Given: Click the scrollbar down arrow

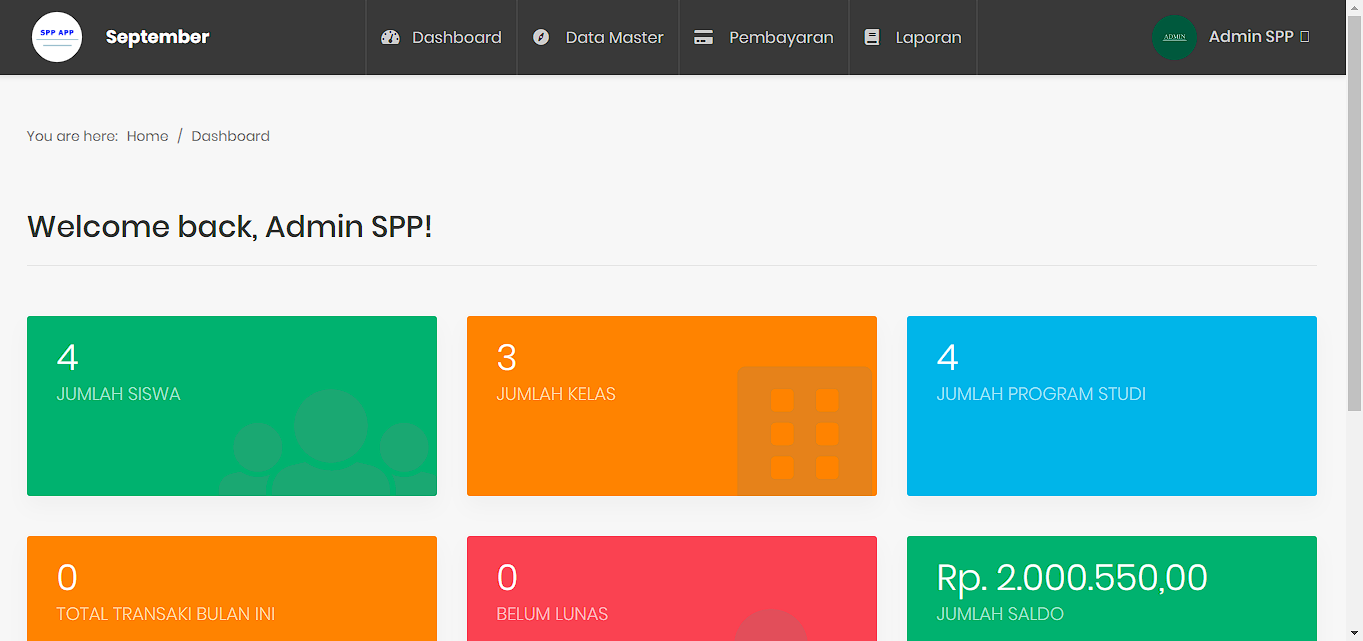Looking at the screenshot, I should coord(1354,633).
